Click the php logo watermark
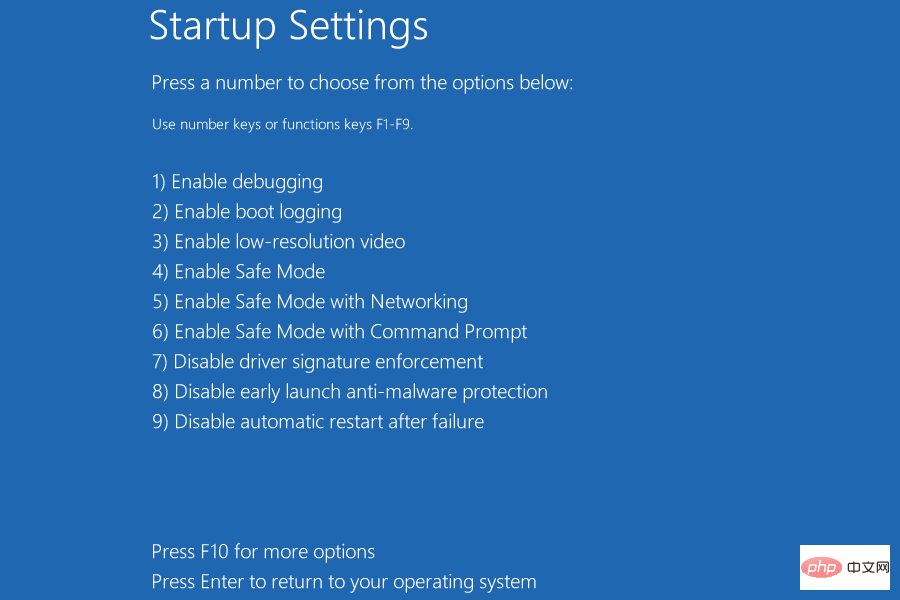Screen dimensions: 900x600 point(822,567)
